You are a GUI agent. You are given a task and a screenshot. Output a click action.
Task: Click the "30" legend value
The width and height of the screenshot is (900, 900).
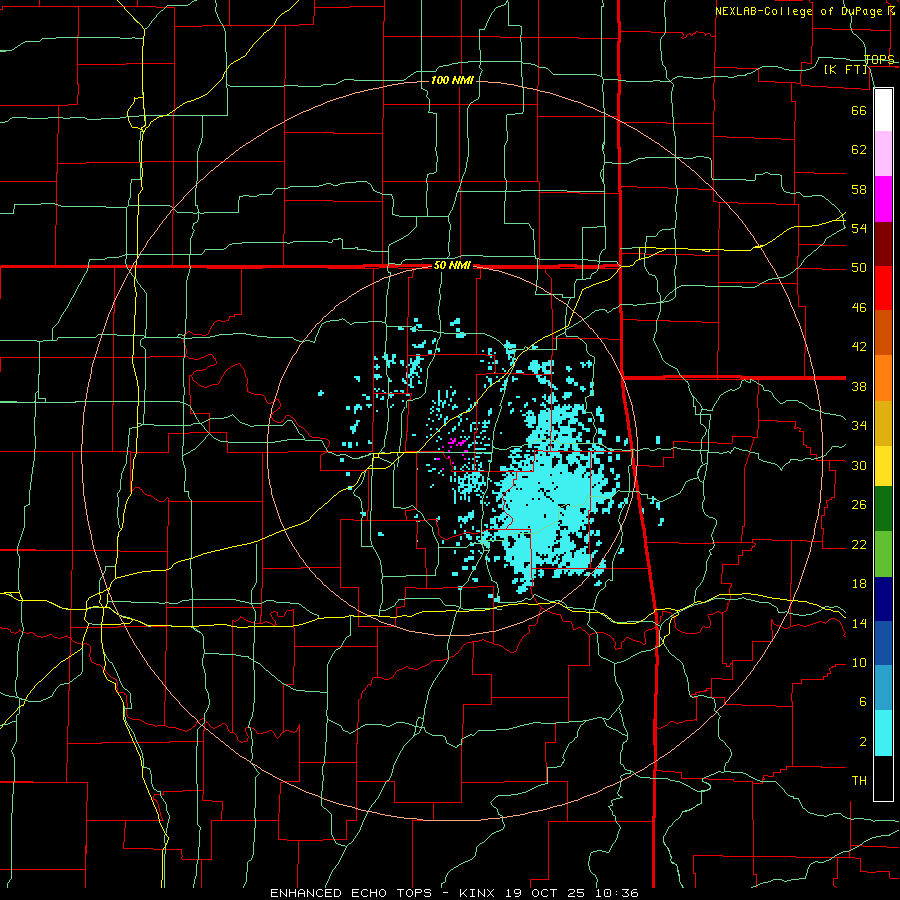point(859,465)
